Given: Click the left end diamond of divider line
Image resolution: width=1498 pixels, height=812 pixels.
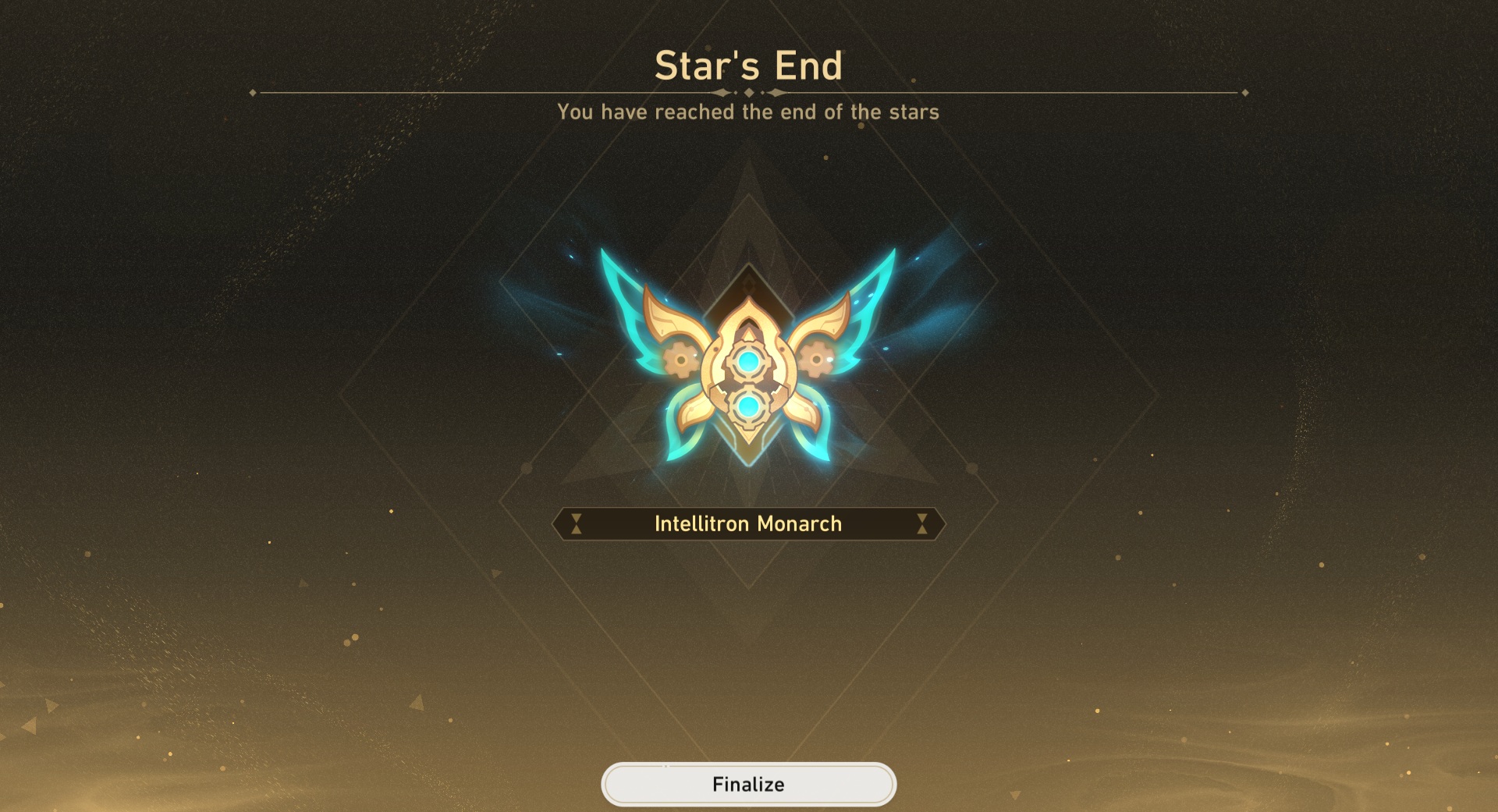Looking at the screenshot, I should 253,93.
